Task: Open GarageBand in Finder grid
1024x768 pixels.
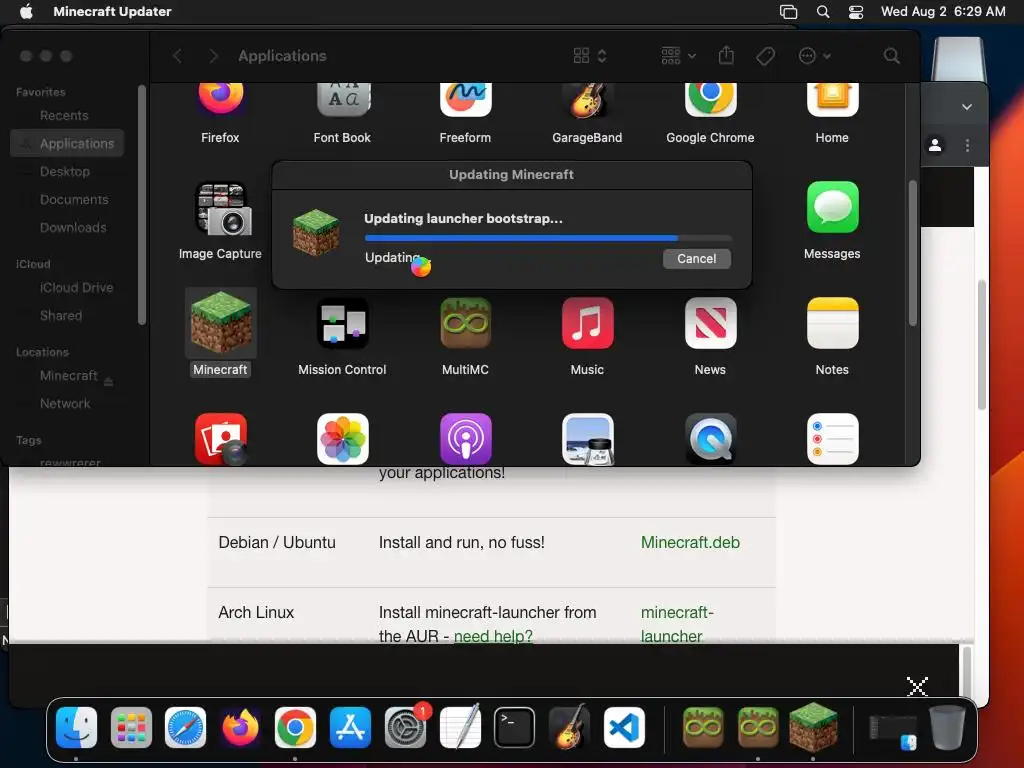Action: point(587,99)
